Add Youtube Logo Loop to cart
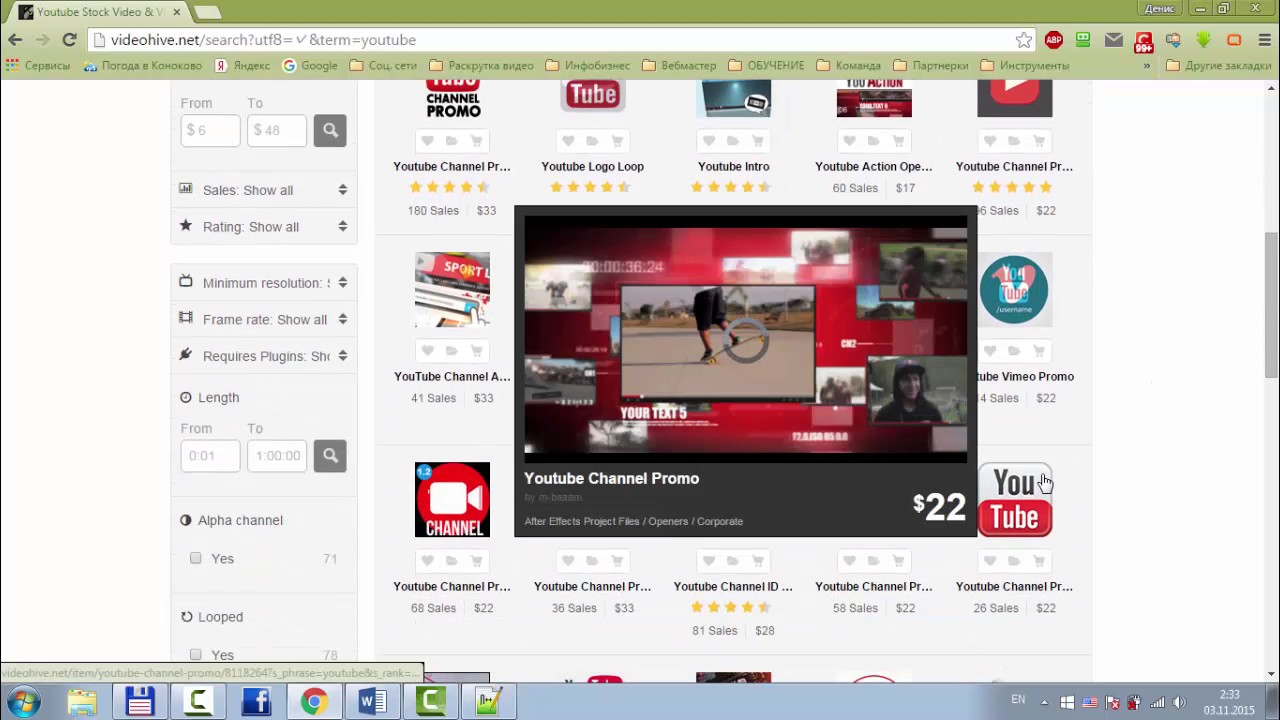Viewport: 1280px width, 720px height. [x=617, y=141]
